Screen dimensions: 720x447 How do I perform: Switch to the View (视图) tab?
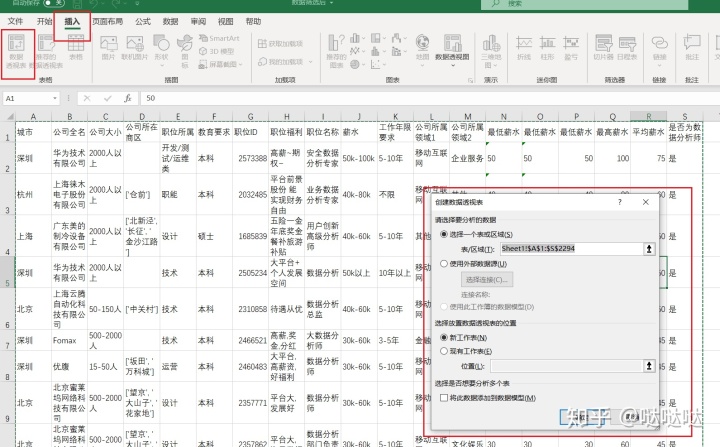225,22
